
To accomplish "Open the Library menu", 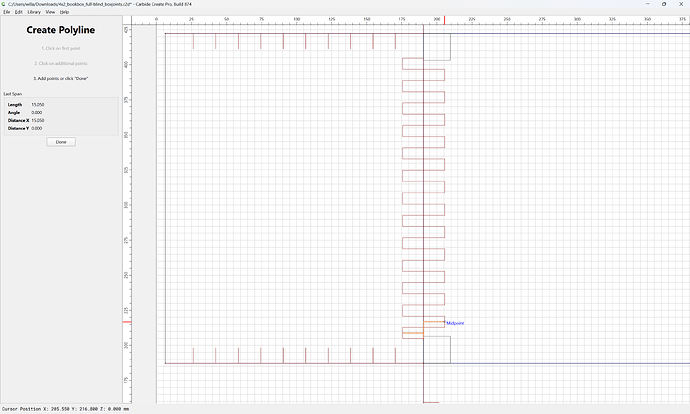I will pyautogui.click(x=34, y=12).
